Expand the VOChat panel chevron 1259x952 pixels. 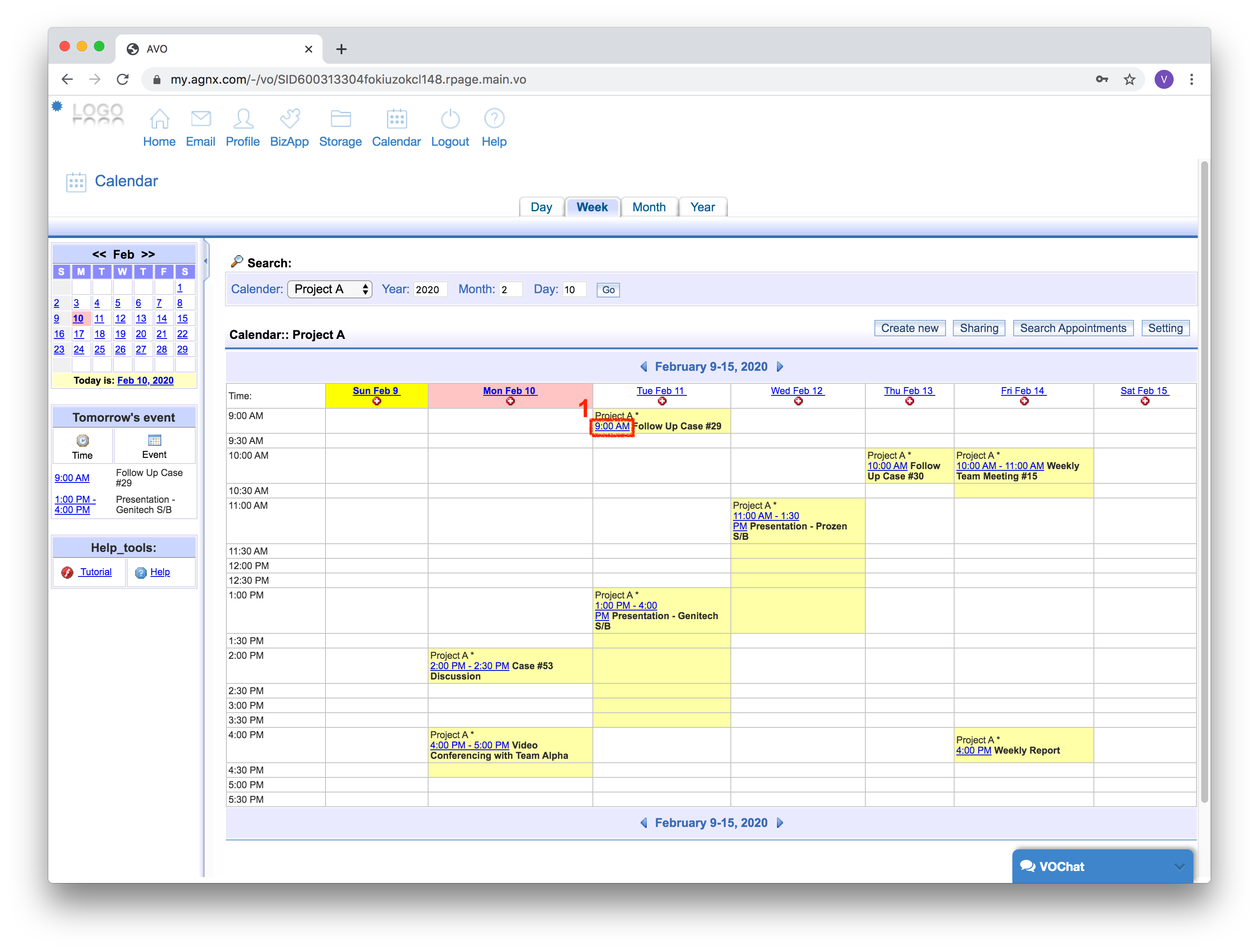(x=1179, y=867)
